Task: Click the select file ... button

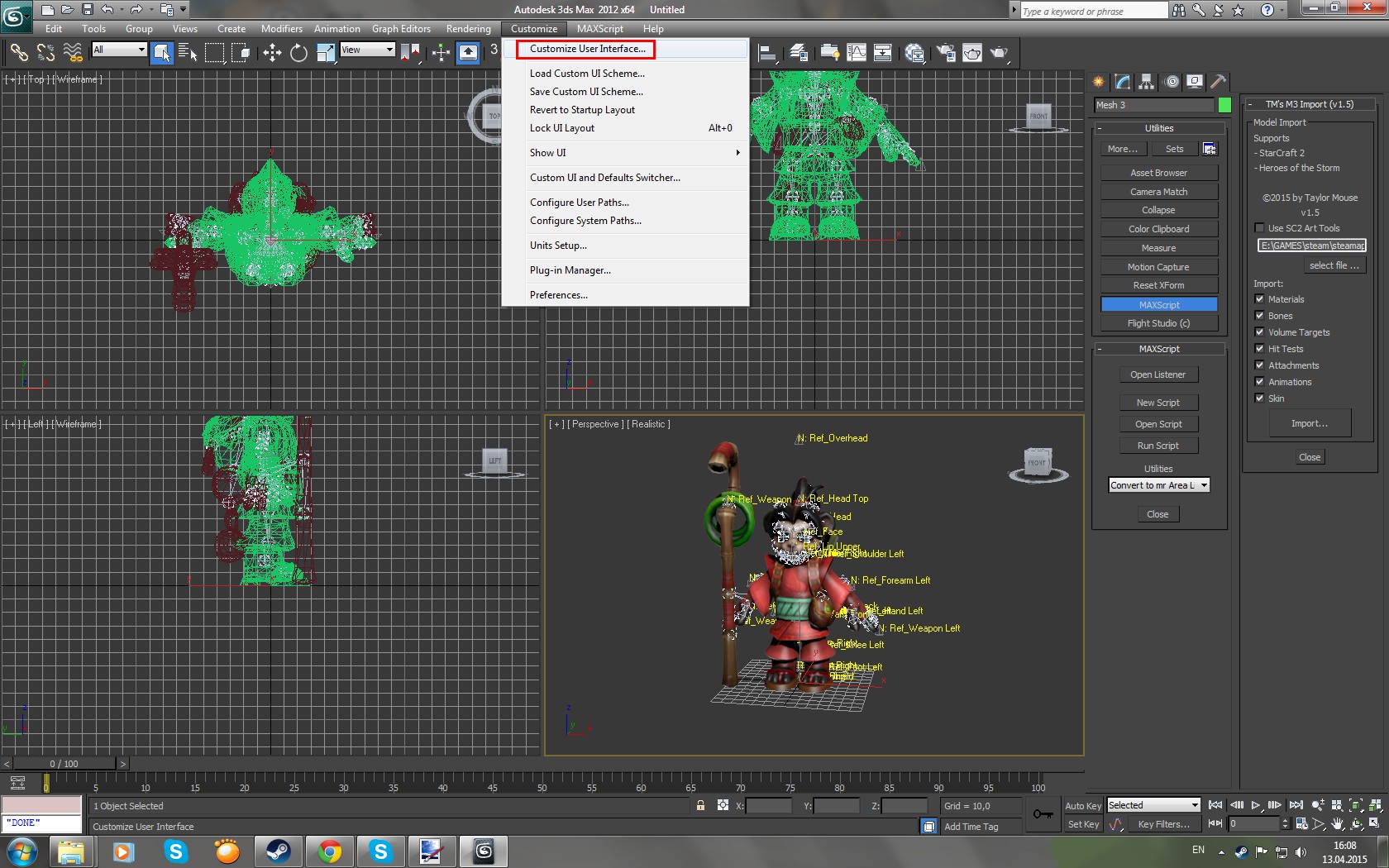Action: coord(1334,265)
